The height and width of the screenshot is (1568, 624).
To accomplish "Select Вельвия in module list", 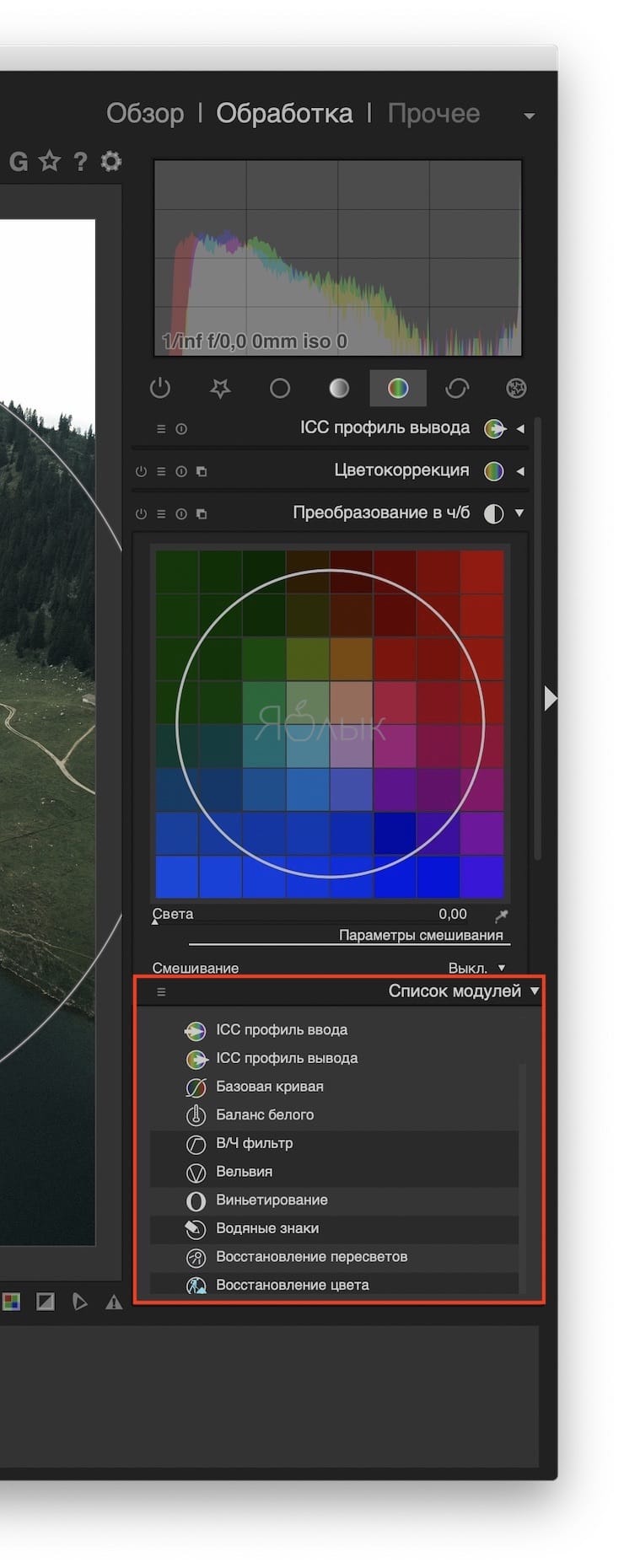I will 334,1172.
